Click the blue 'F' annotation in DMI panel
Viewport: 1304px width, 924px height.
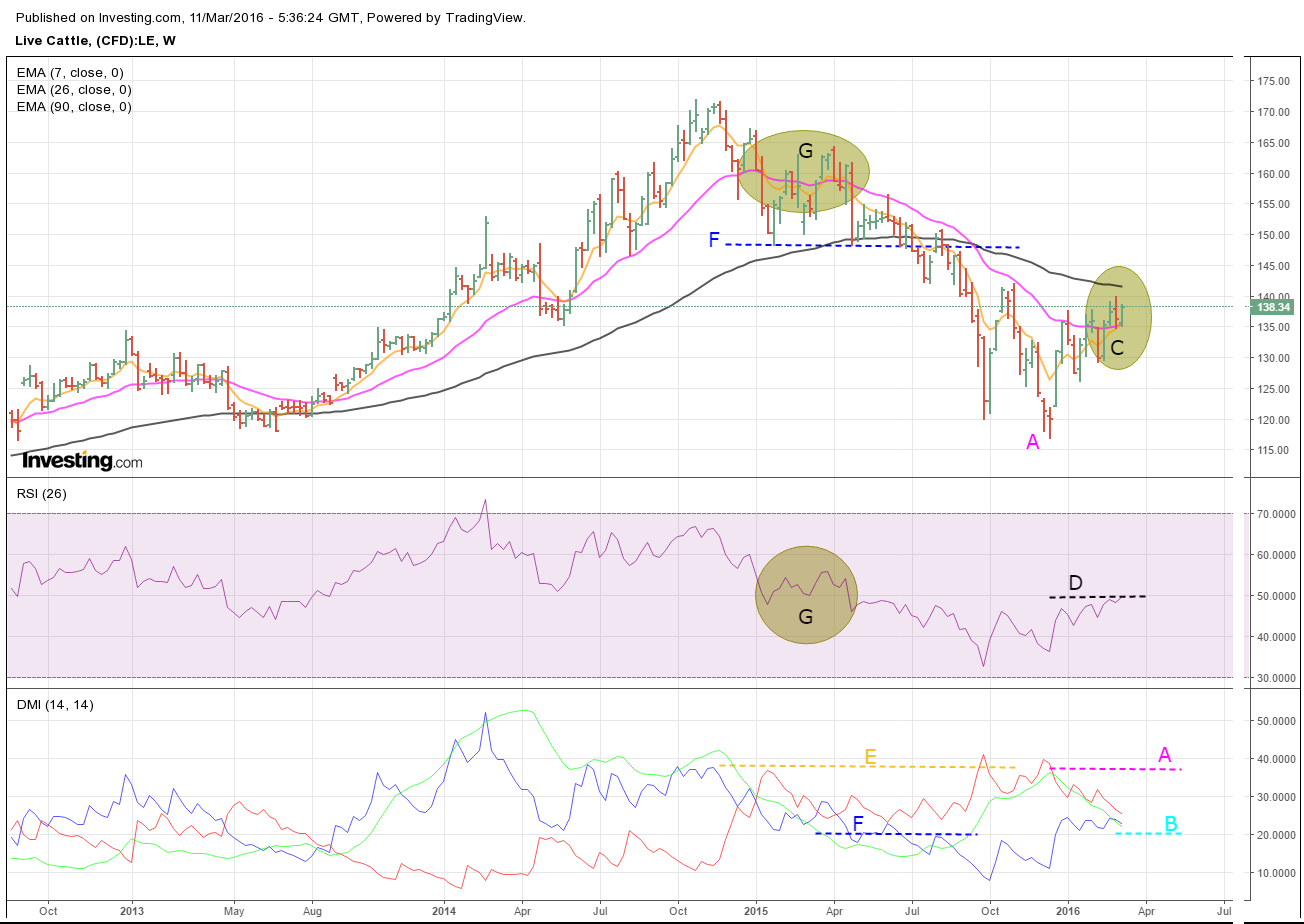858,824
